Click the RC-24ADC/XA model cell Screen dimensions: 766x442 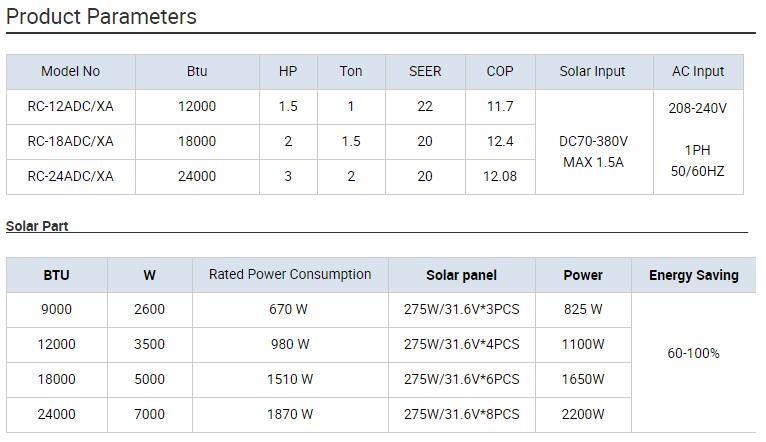click(x=70, y=177)
